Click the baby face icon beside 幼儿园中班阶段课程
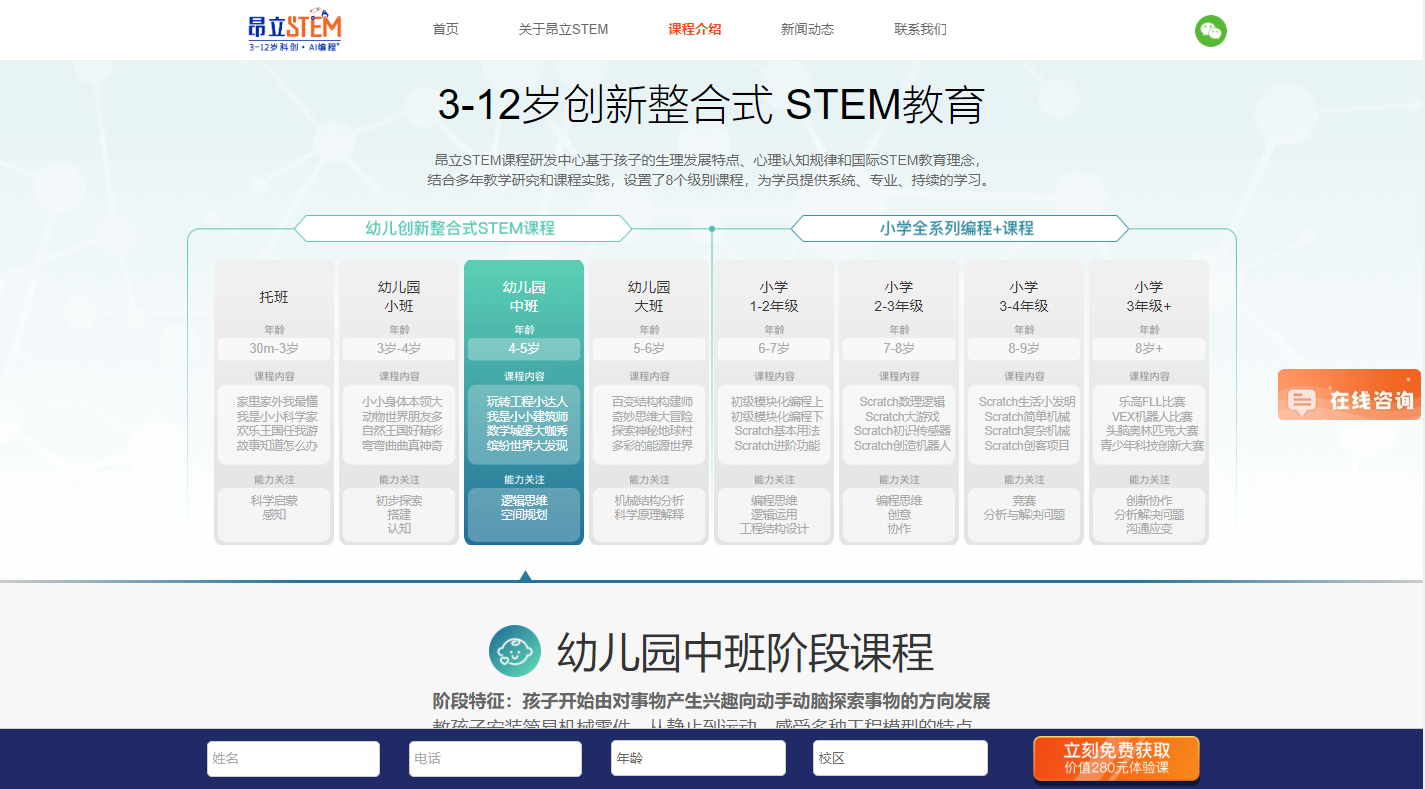 tap(515, 651)
